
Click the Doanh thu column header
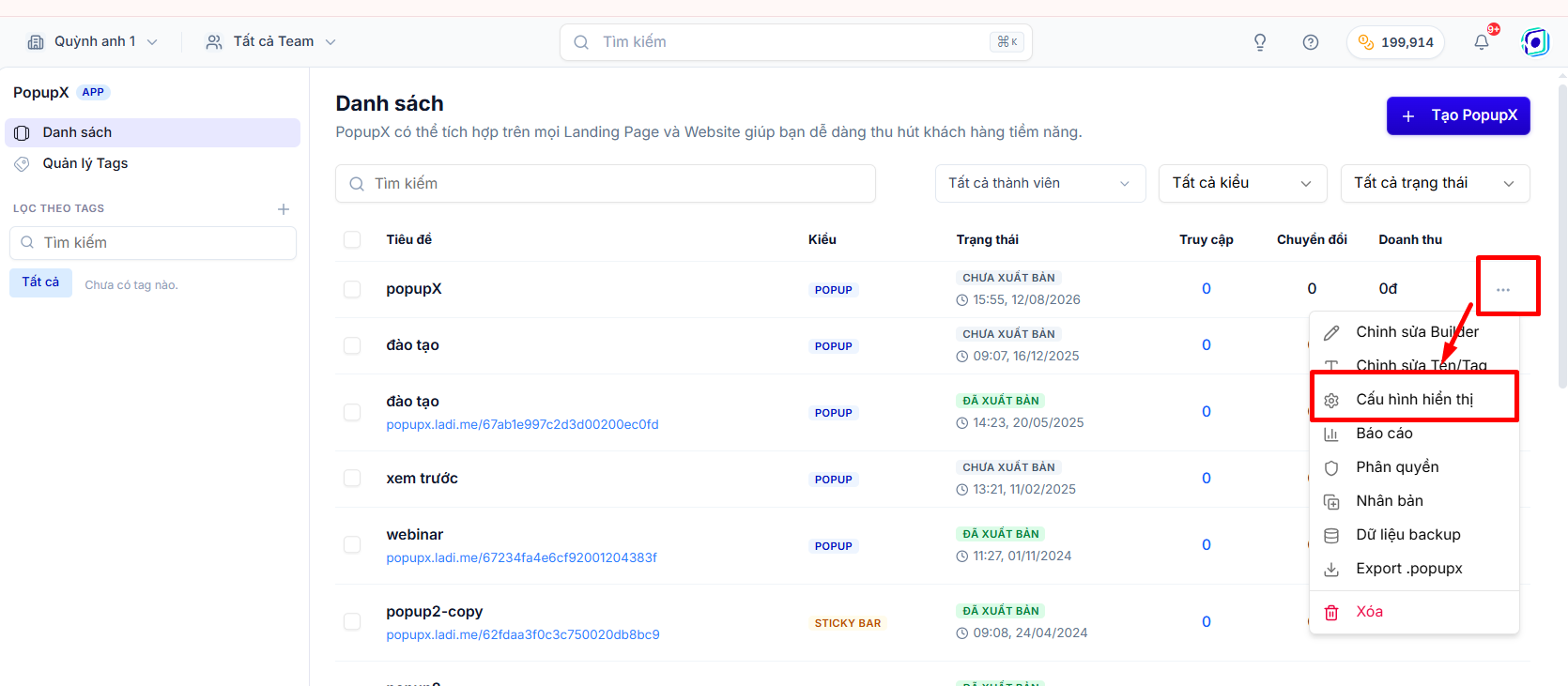(1410, 239)
